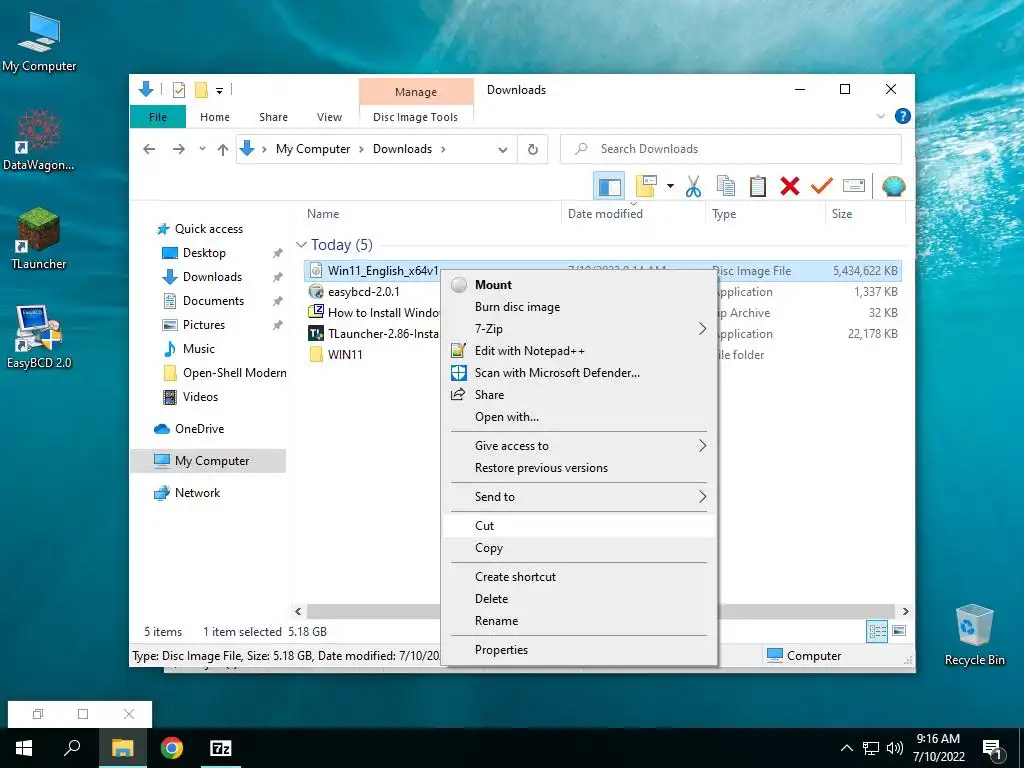Choose Copy in the context menu
The image size is (1024, 768).
click(579, 548)
